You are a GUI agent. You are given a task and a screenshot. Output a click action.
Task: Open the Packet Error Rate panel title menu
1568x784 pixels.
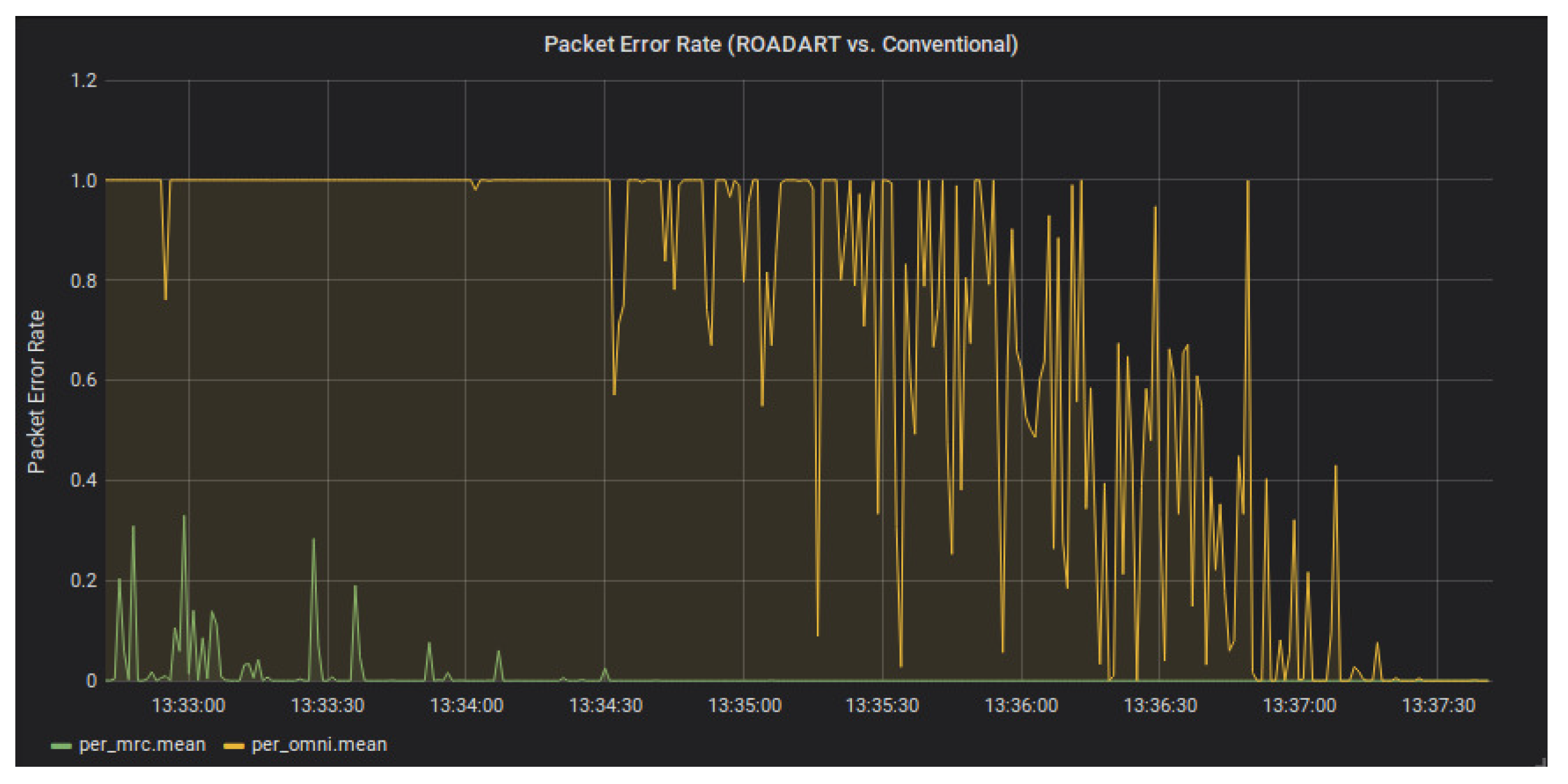click(780, 44)
